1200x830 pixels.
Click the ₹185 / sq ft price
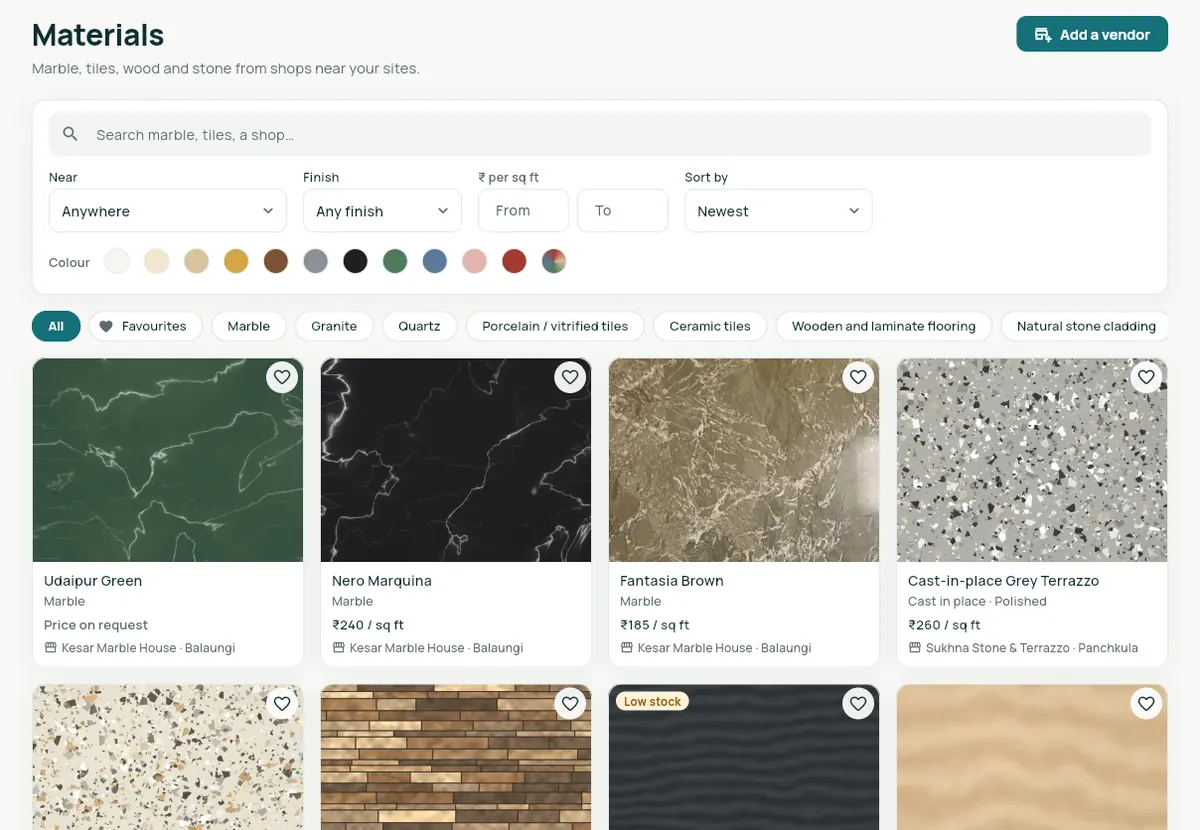tap(655, 625)
